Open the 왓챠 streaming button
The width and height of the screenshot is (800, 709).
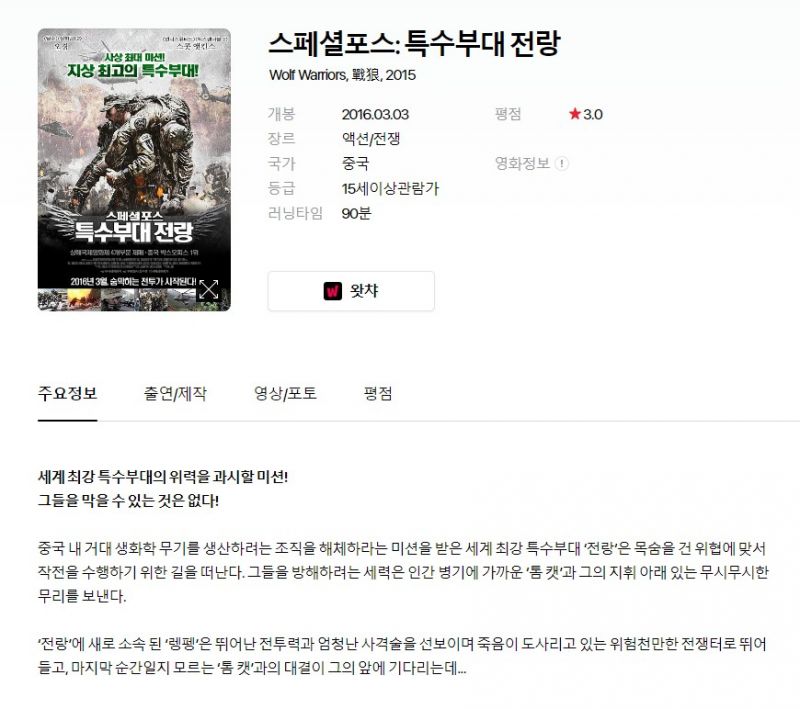351,291
